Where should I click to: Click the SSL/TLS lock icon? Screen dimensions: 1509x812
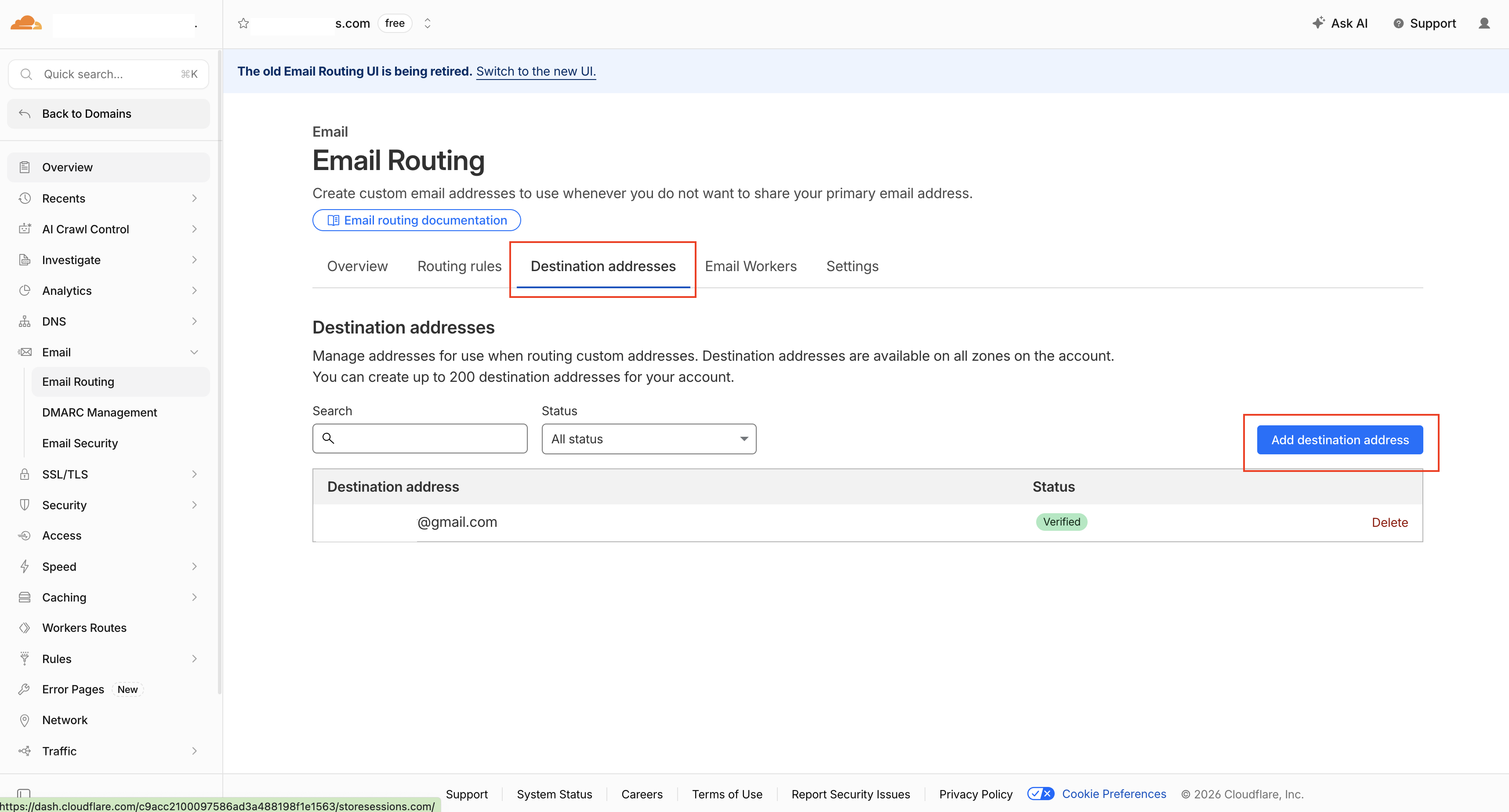pyautogui.click(x=25, y=475)
